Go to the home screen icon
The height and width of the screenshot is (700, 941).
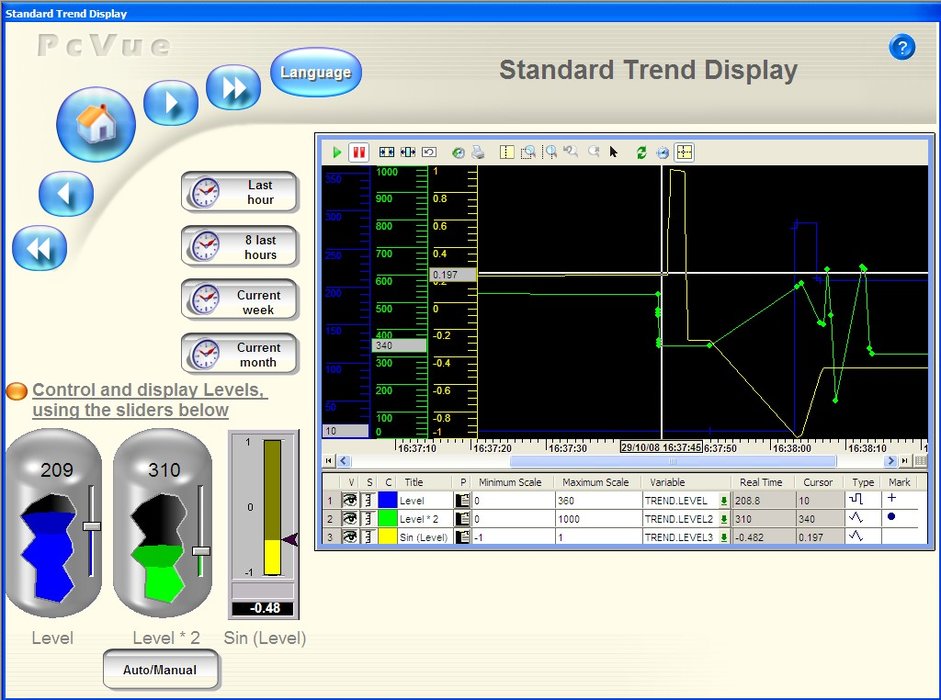pyautogui.click(x=96, y=124)
